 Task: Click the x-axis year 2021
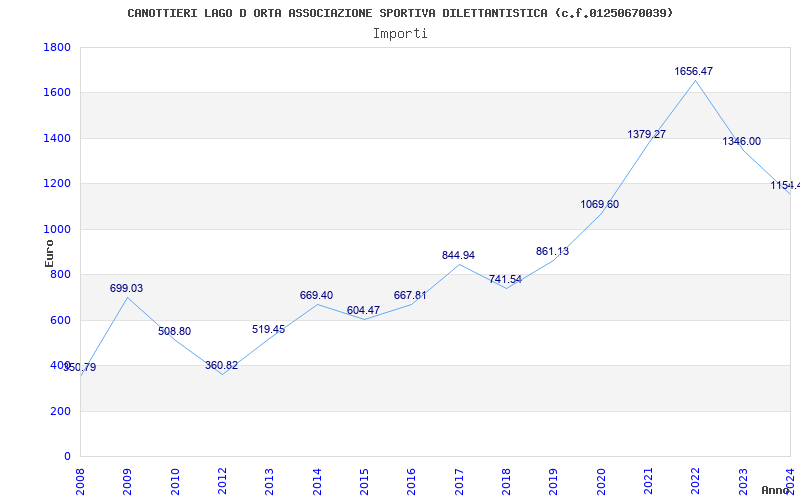(x=648, y=482)
